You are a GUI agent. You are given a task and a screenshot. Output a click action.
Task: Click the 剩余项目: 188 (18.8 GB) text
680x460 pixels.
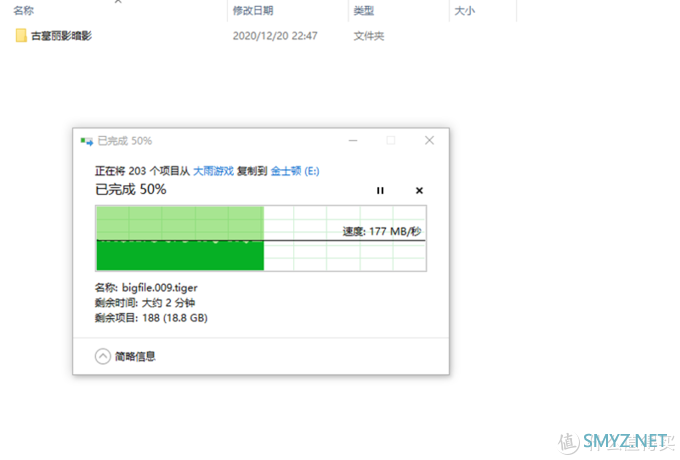[151, 318]
